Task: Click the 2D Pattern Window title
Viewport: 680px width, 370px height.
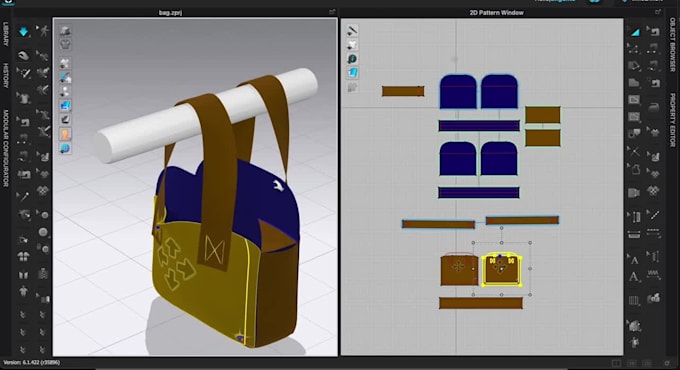Action: pyautogui.click(x=497, y=13)
